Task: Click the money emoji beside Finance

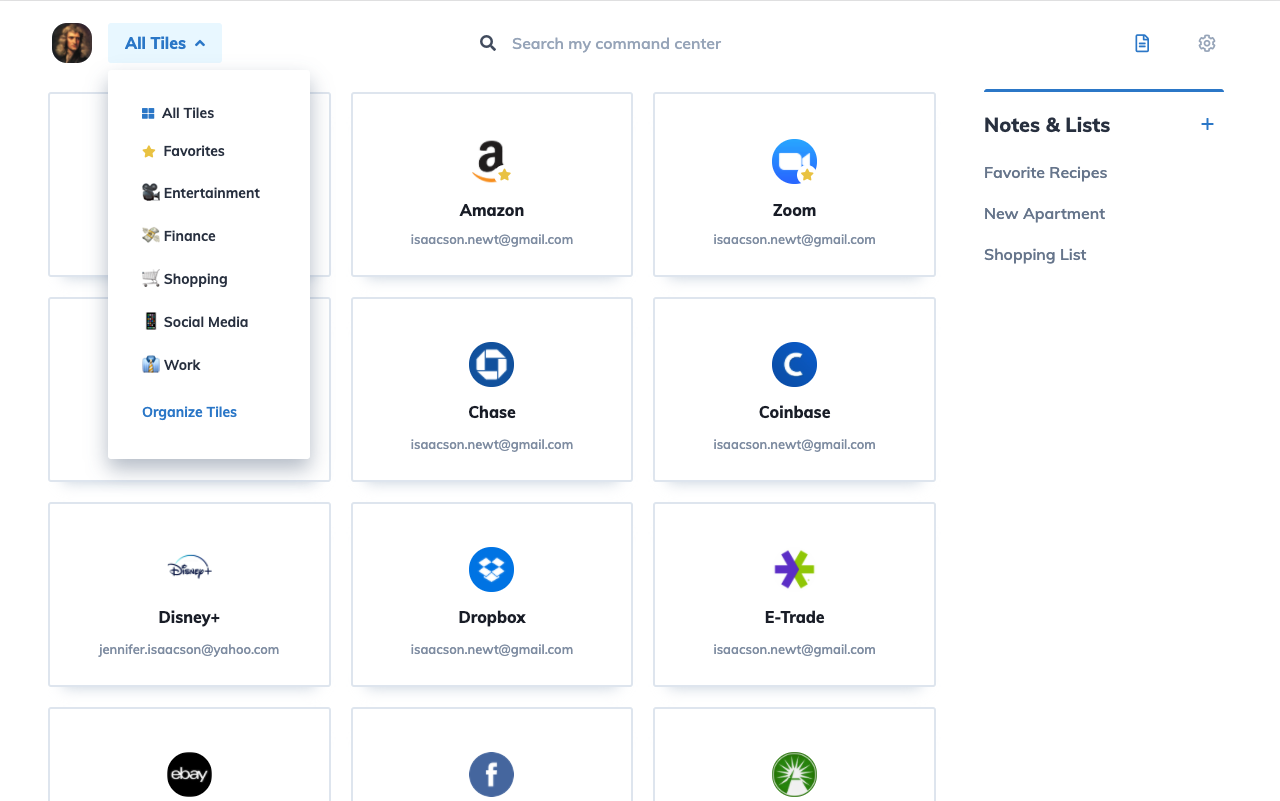Action: [x=151, y=235]
